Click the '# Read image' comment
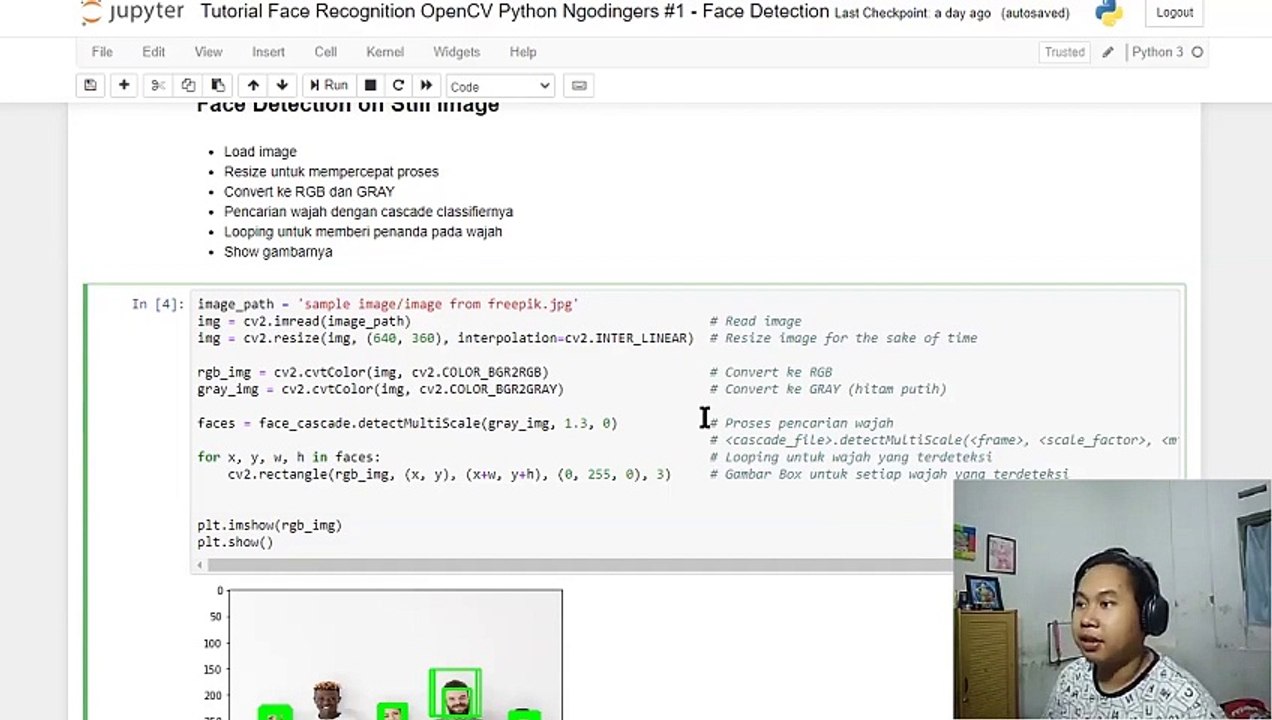The image size is (1272, 720). (x=755, y=321)
